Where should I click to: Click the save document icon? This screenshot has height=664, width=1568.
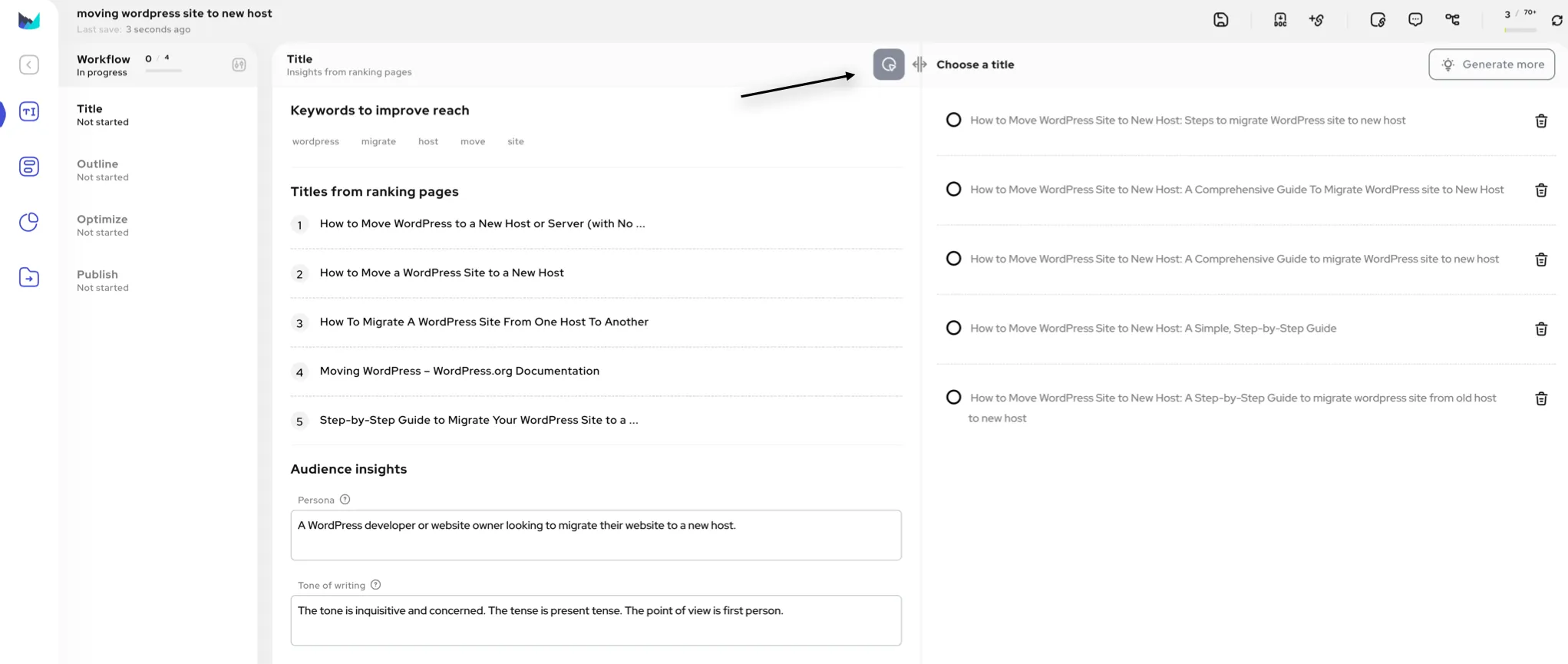pos(1220,20)
